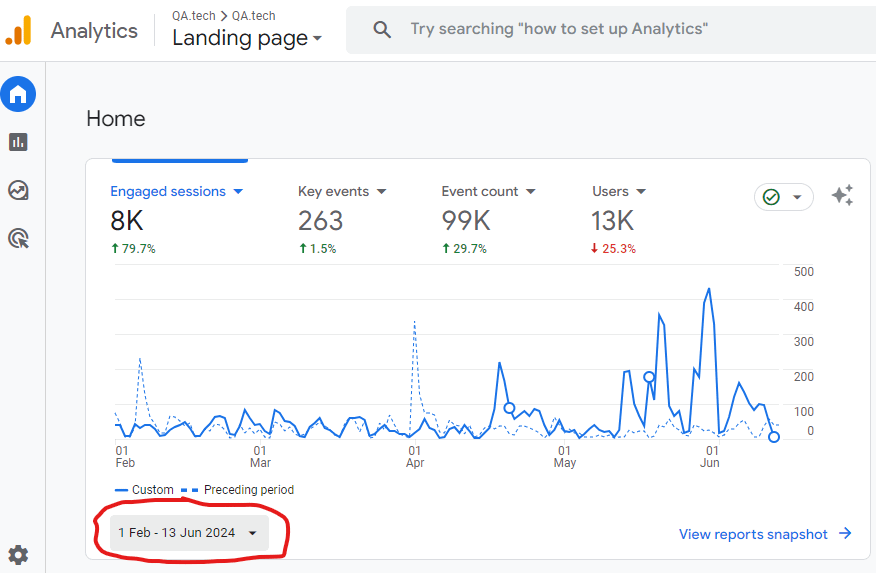Image resolution: width=876 pixels, height=573 pixels.
Task: Open the Advertising icon in sidebar
Action: pos(18,238)
